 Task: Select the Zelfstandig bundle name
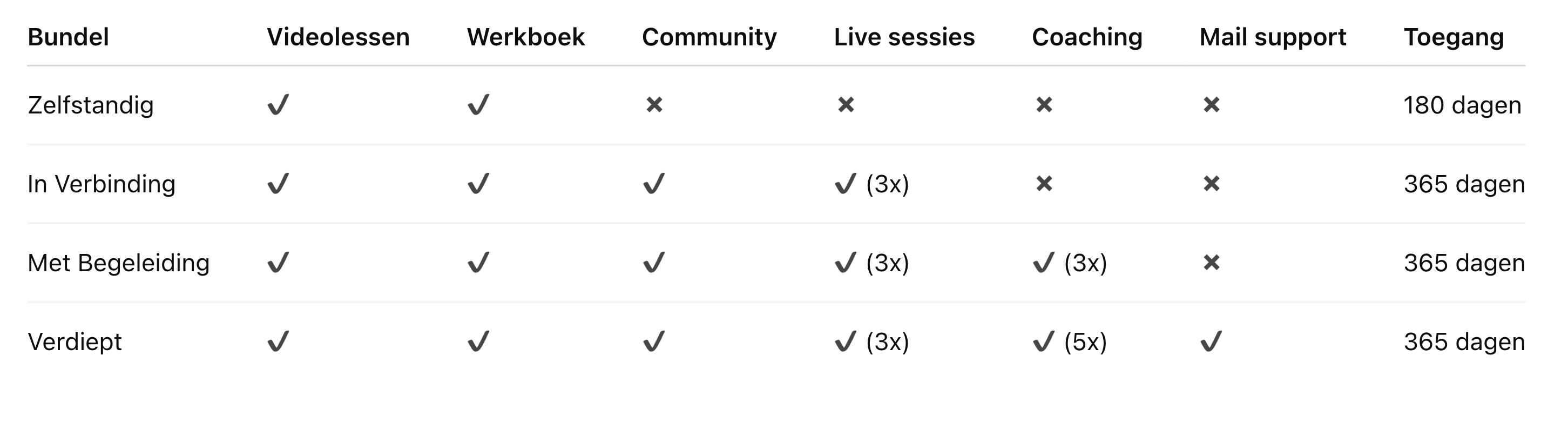91,105
